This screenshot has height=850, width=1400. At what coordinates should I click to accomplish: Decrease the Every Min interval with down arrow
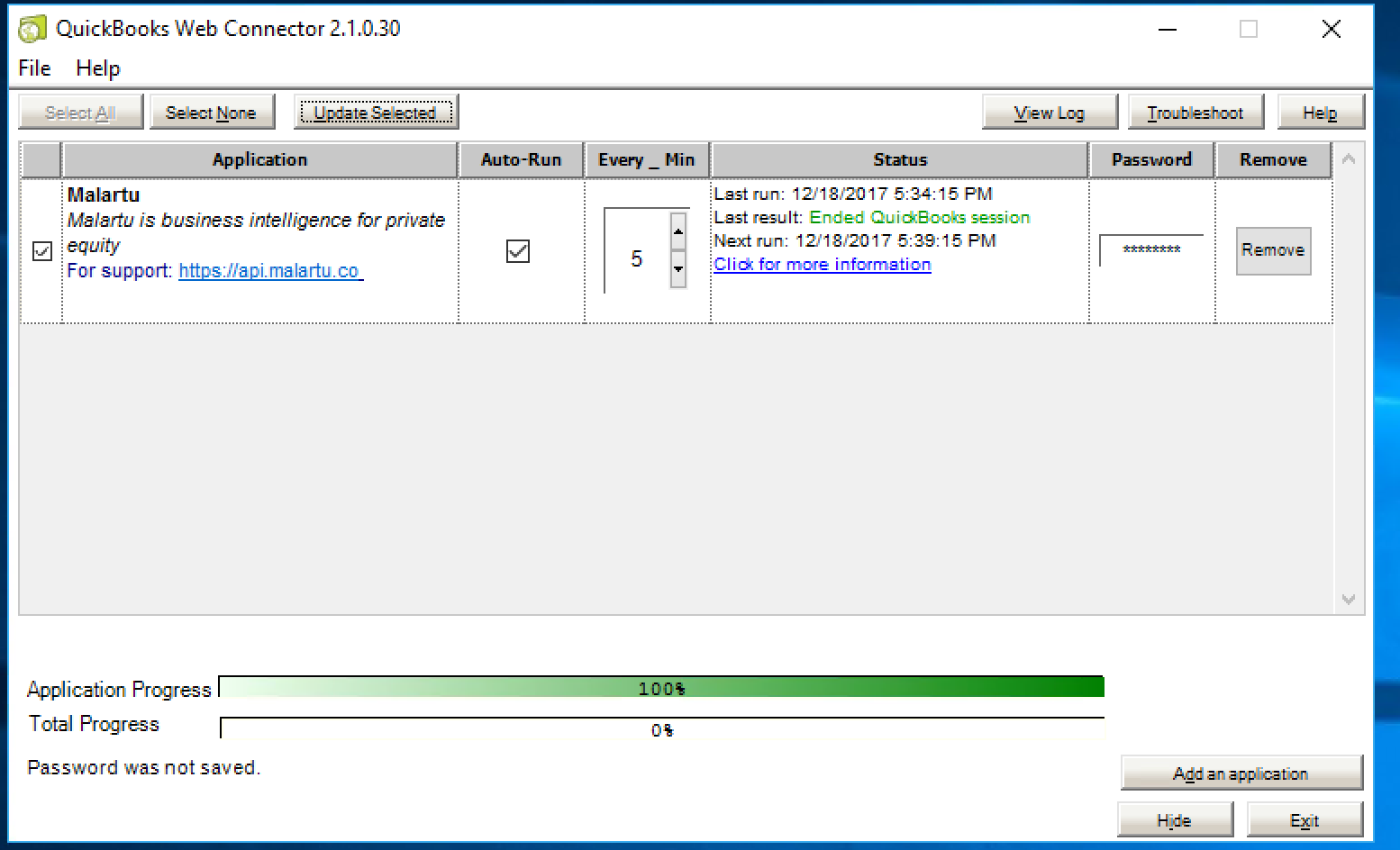[x=678, y=269]
